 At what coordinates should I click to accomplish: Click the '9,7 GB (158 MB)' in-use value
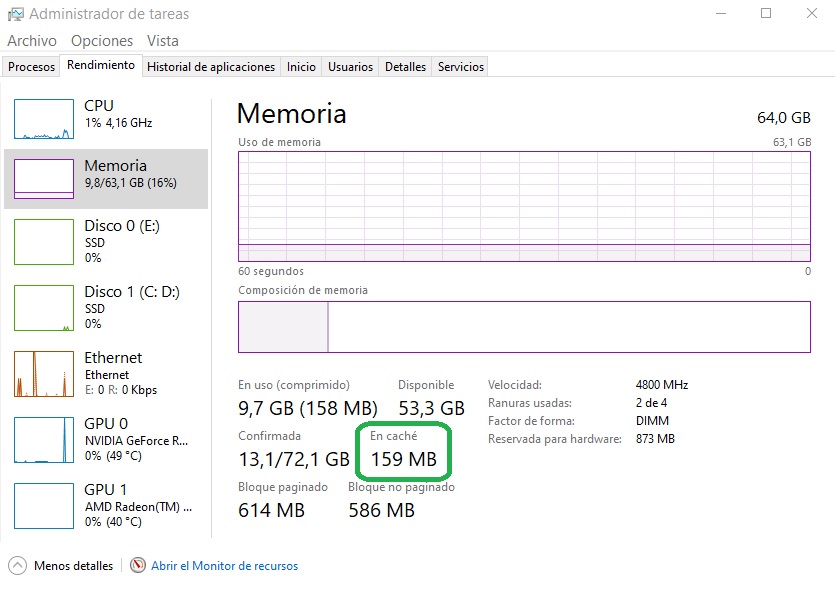click(x=308, y=408)
